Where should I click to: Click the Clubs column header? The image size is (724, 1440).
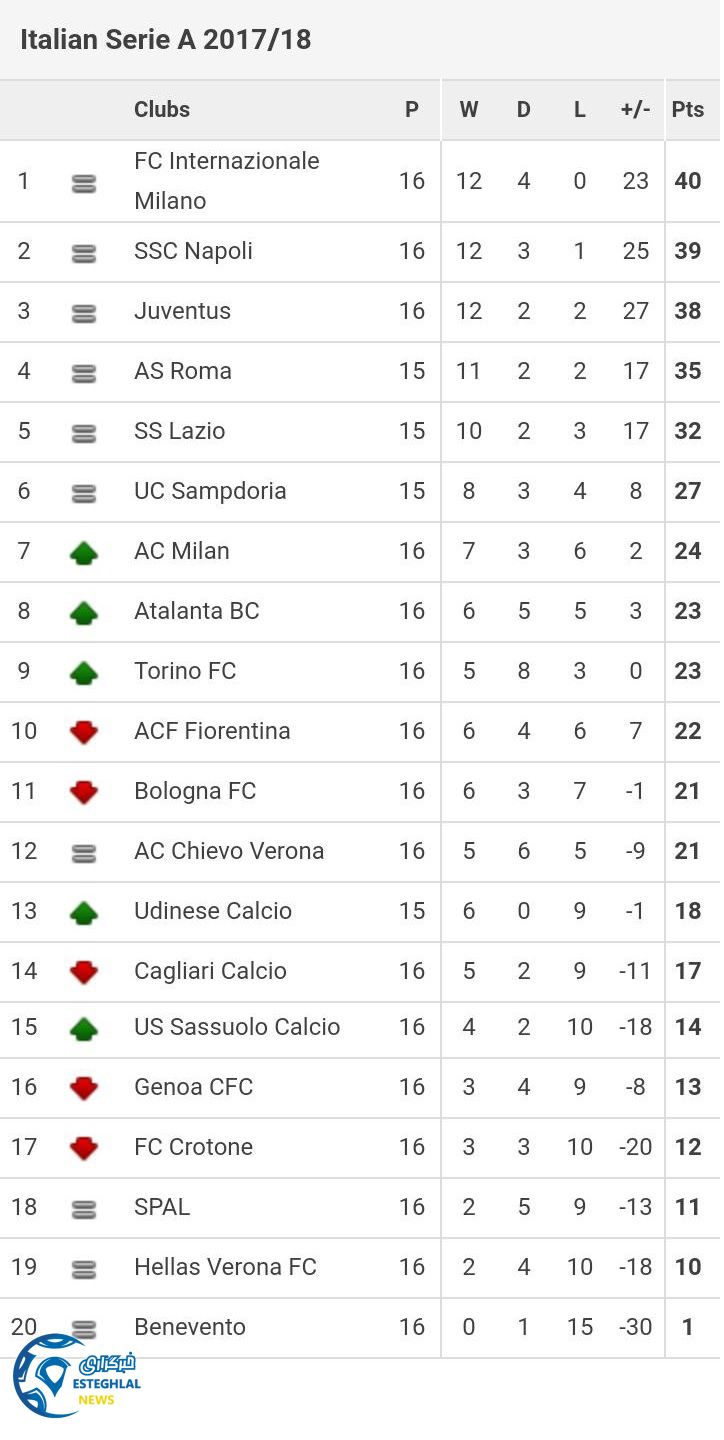[x=162, y=110]
